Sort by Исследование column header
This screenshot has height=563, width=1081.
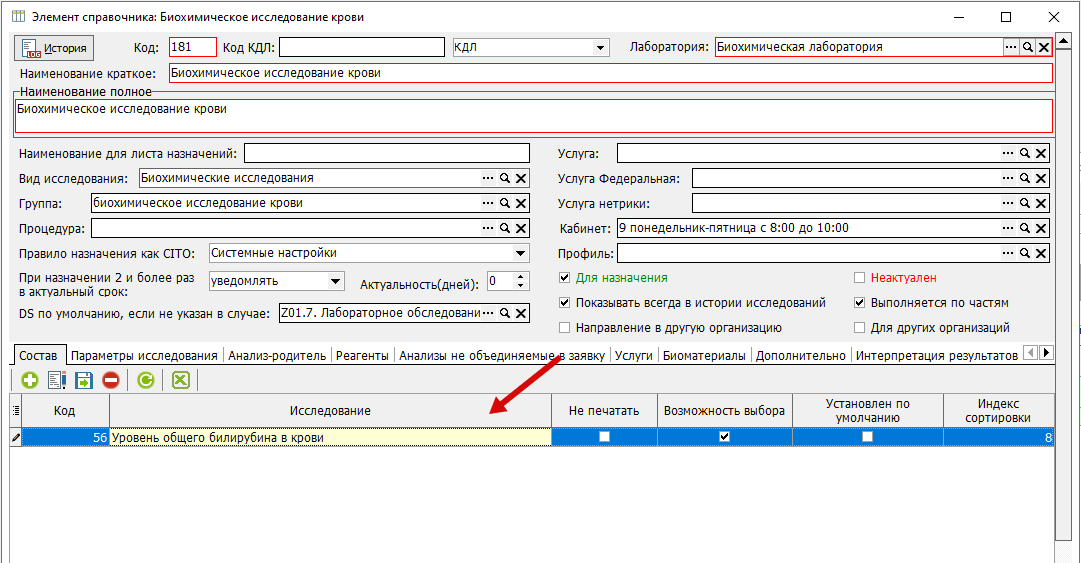point(330,411)
